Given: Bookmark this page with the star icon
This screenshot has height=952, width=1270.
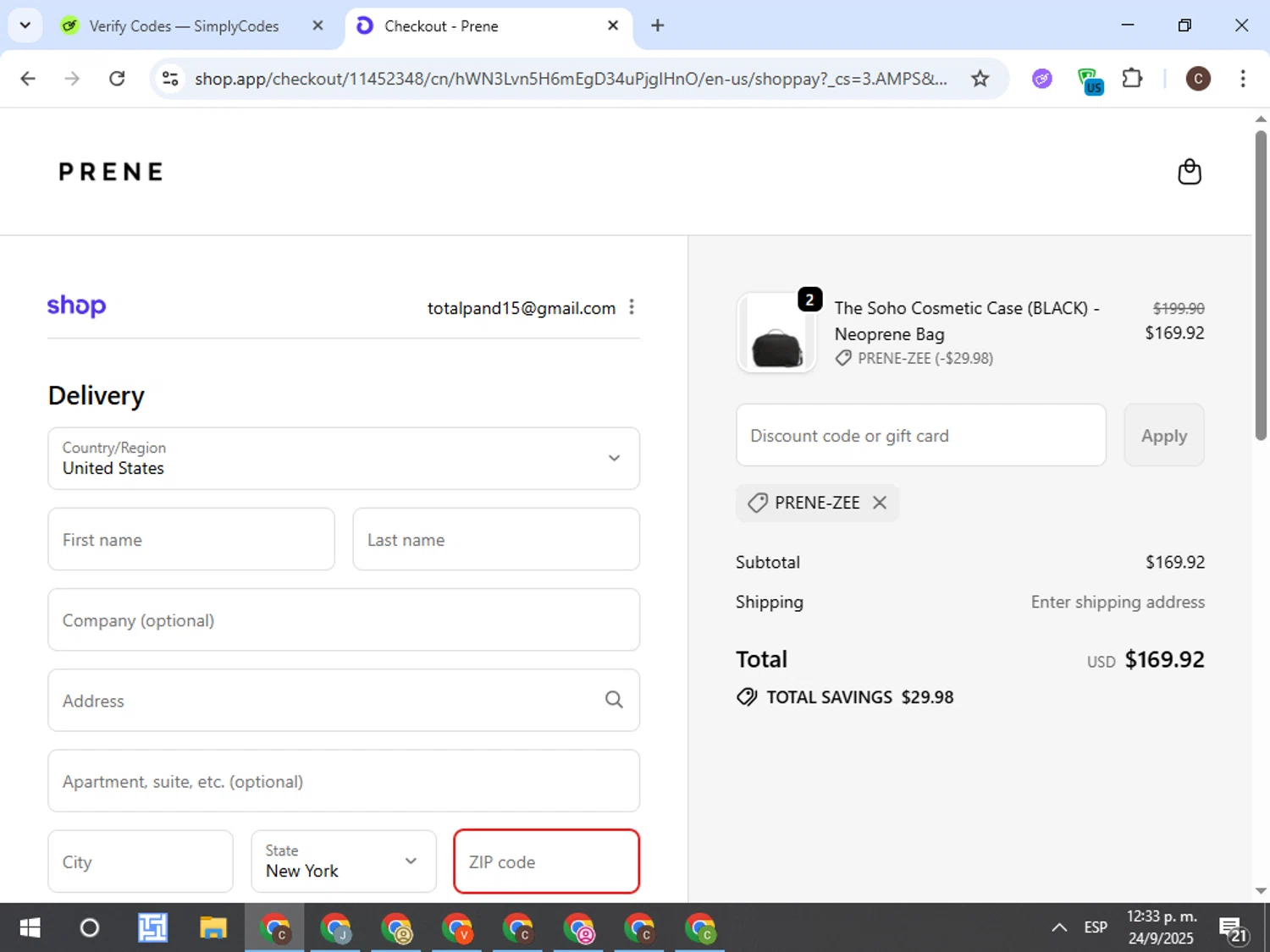Looking at the screenshot, I should coord(980,79).
